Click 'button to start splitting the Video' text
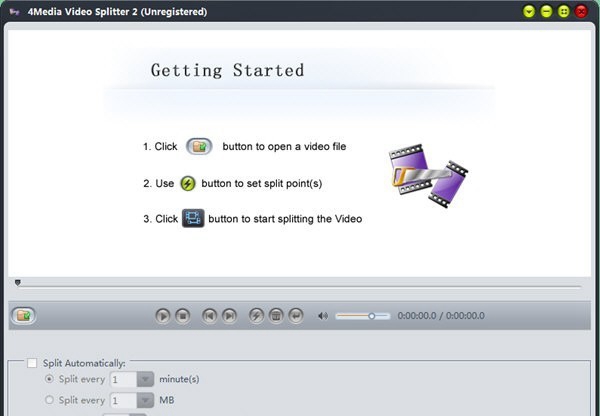Screen dimensions: 600x416 285,219
